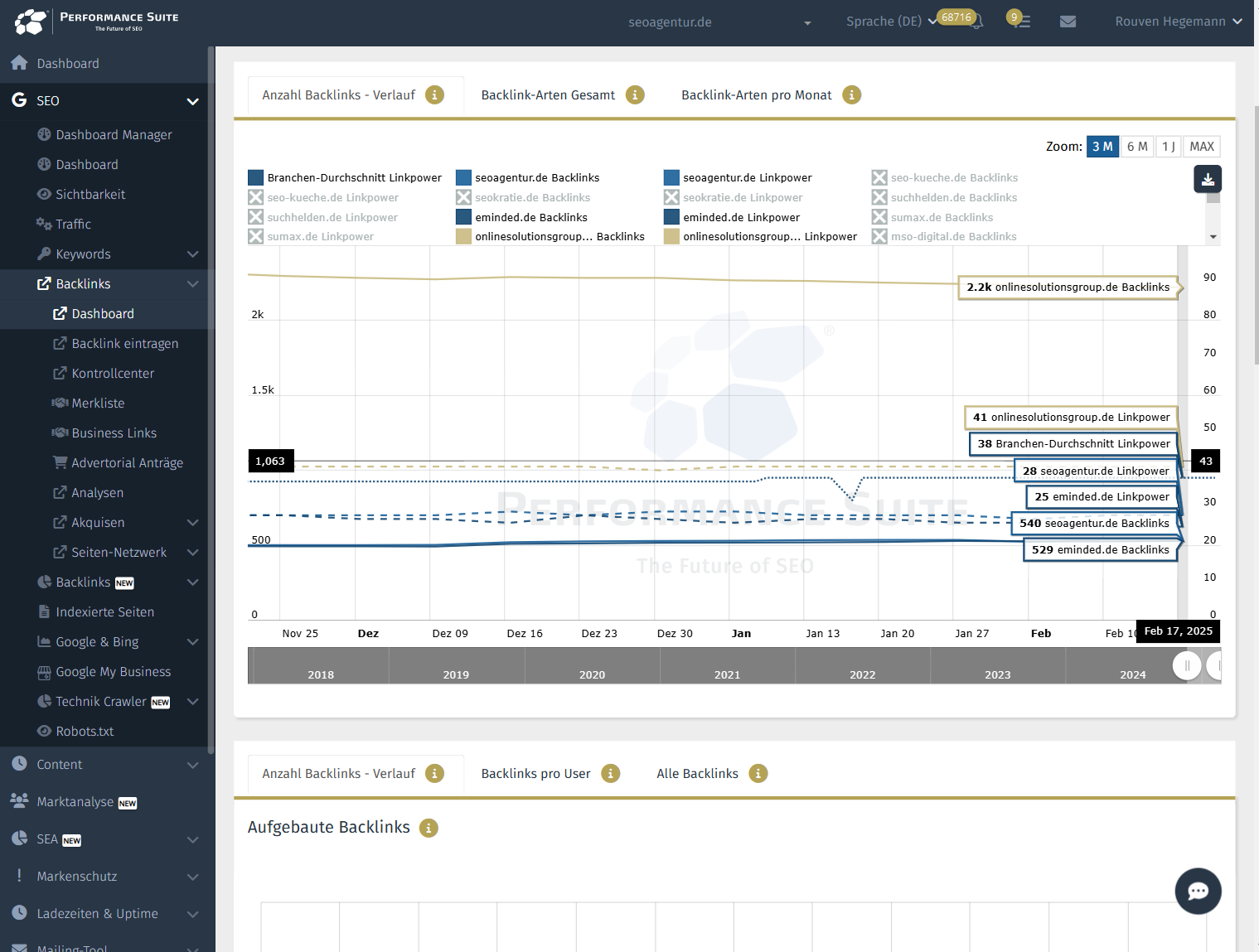The image size is (1259, 952).
Task: Toggle seoagentur.de Backlinks series
Action: click(528, 177)
